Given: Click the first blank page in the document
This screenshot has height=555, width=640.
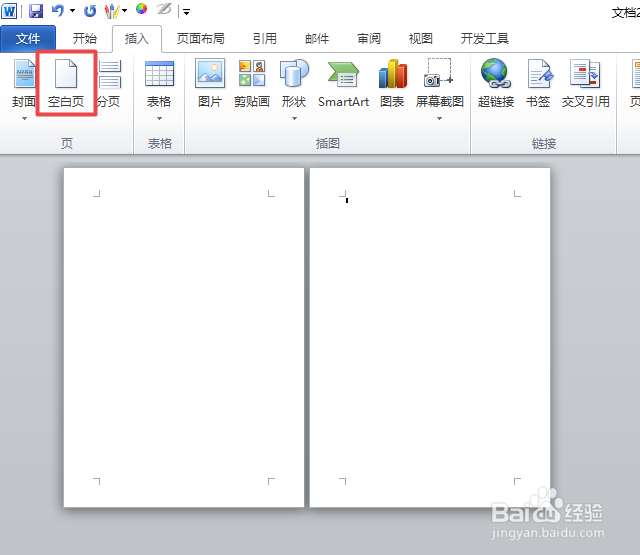Looking at the screenshot, I should (x=184, y=337).
